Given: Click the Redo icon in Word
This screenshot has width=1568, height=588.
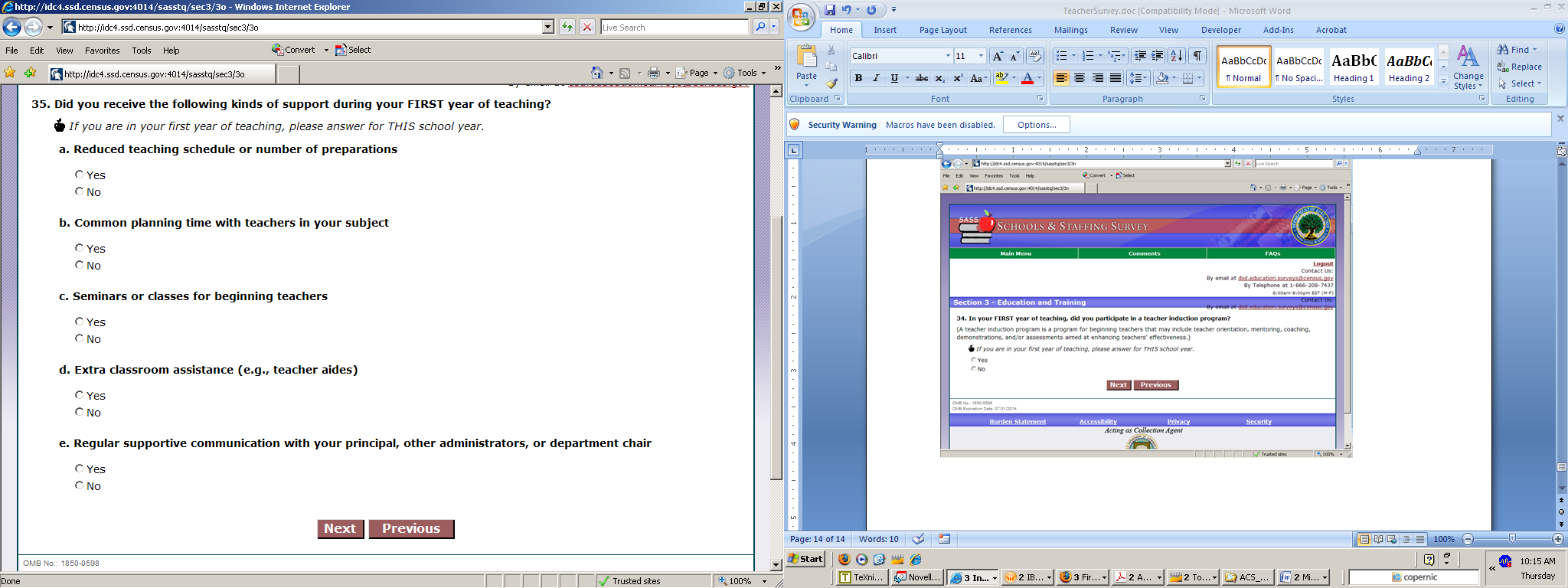Looking at the screenshot, I should [x=871, y=10].
